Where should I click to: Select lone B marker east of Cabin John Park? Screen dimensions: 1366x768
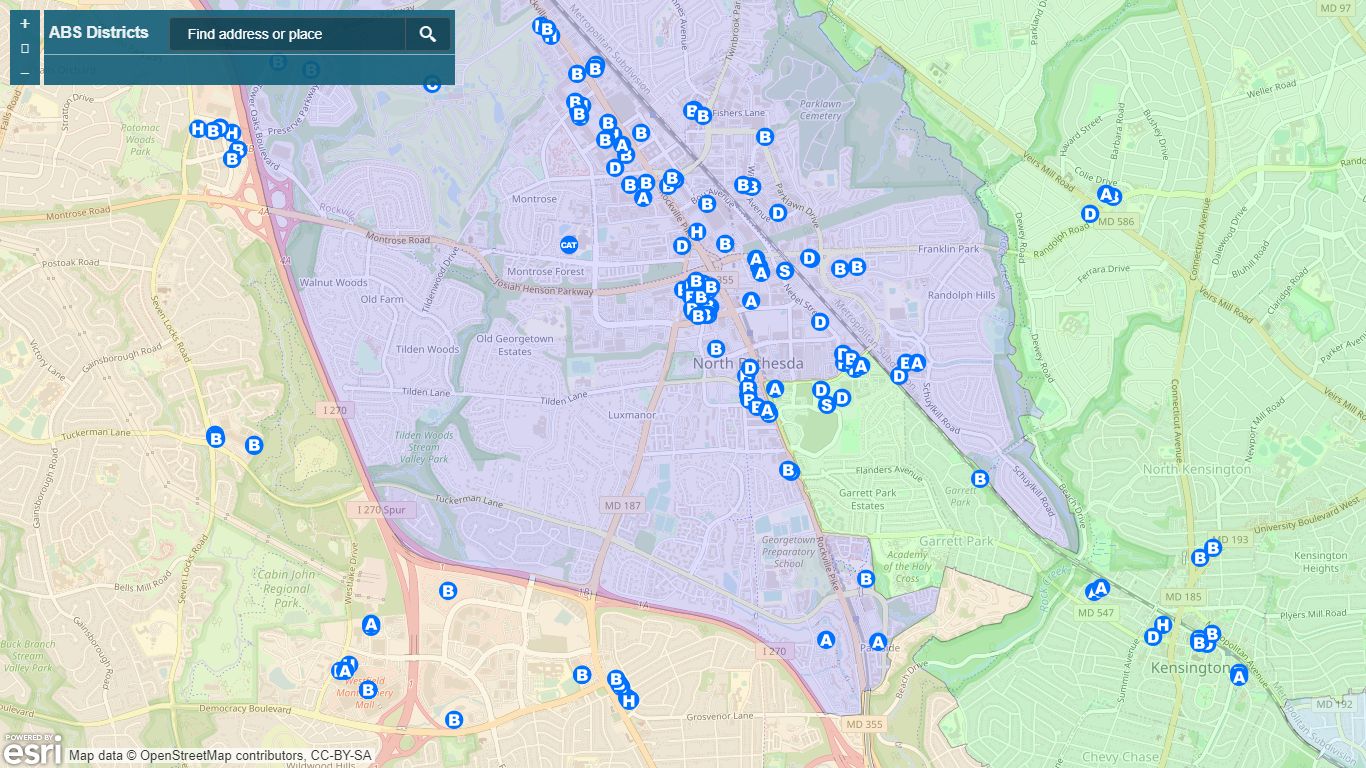pyautogui.click(x=448, y=591)
